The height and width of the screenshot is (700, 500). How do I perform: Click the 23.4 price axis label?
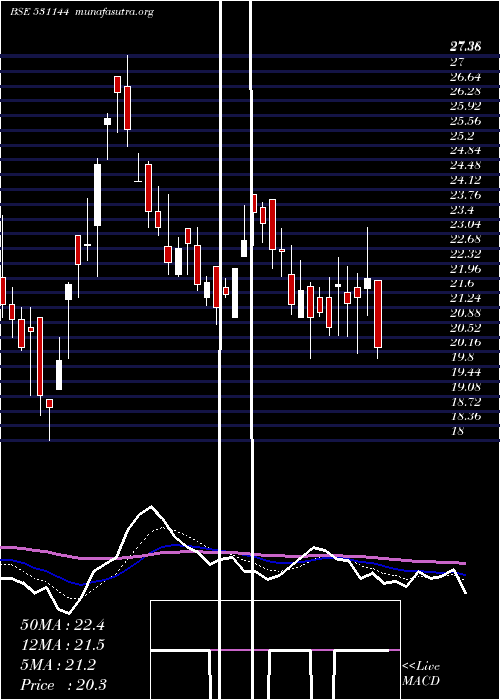[462, 209]
